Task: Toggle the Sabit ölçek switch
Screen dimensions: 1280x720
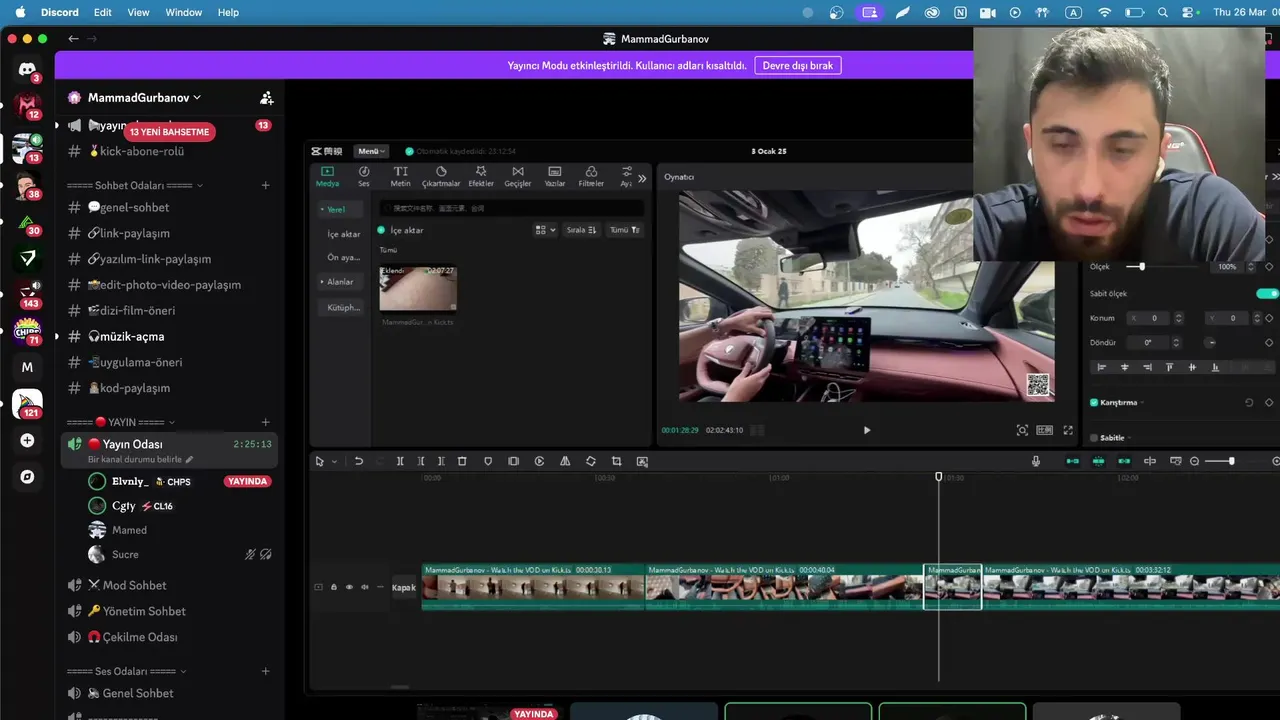Action: [x=1267, y=293]
